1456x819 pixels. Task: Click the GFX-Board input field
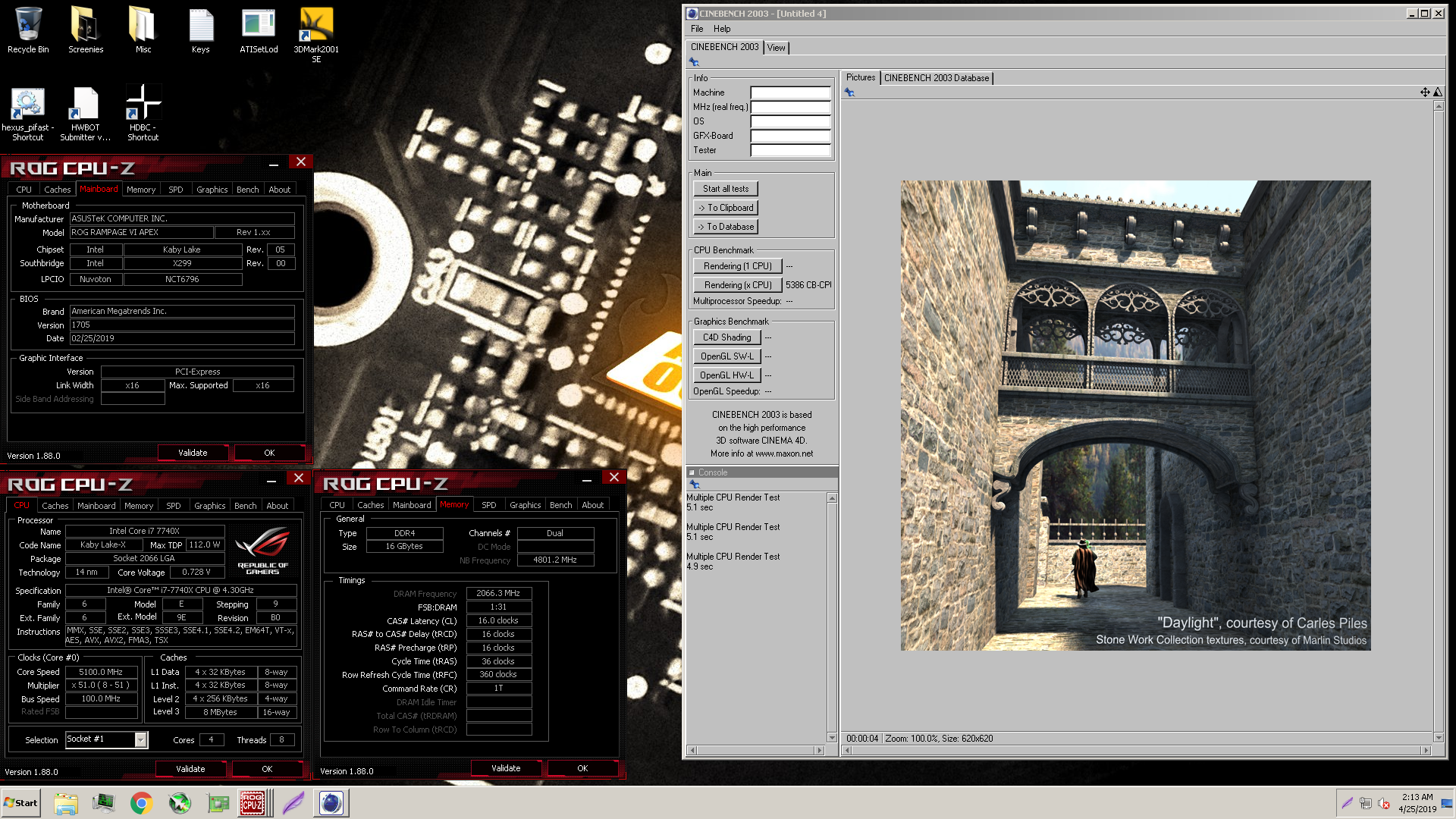click(x=790, y=136)
